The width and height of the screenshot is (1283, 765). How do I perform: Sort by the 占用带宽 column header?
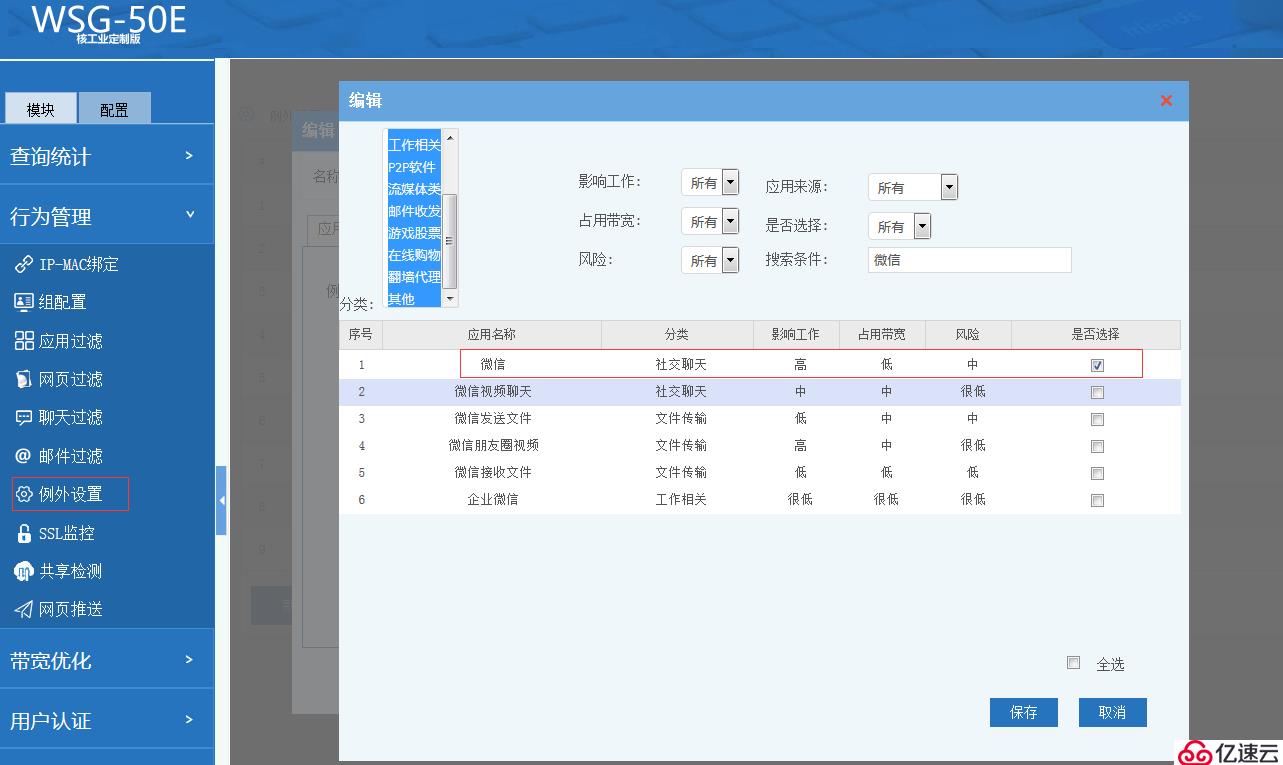(x=882, y=334)
